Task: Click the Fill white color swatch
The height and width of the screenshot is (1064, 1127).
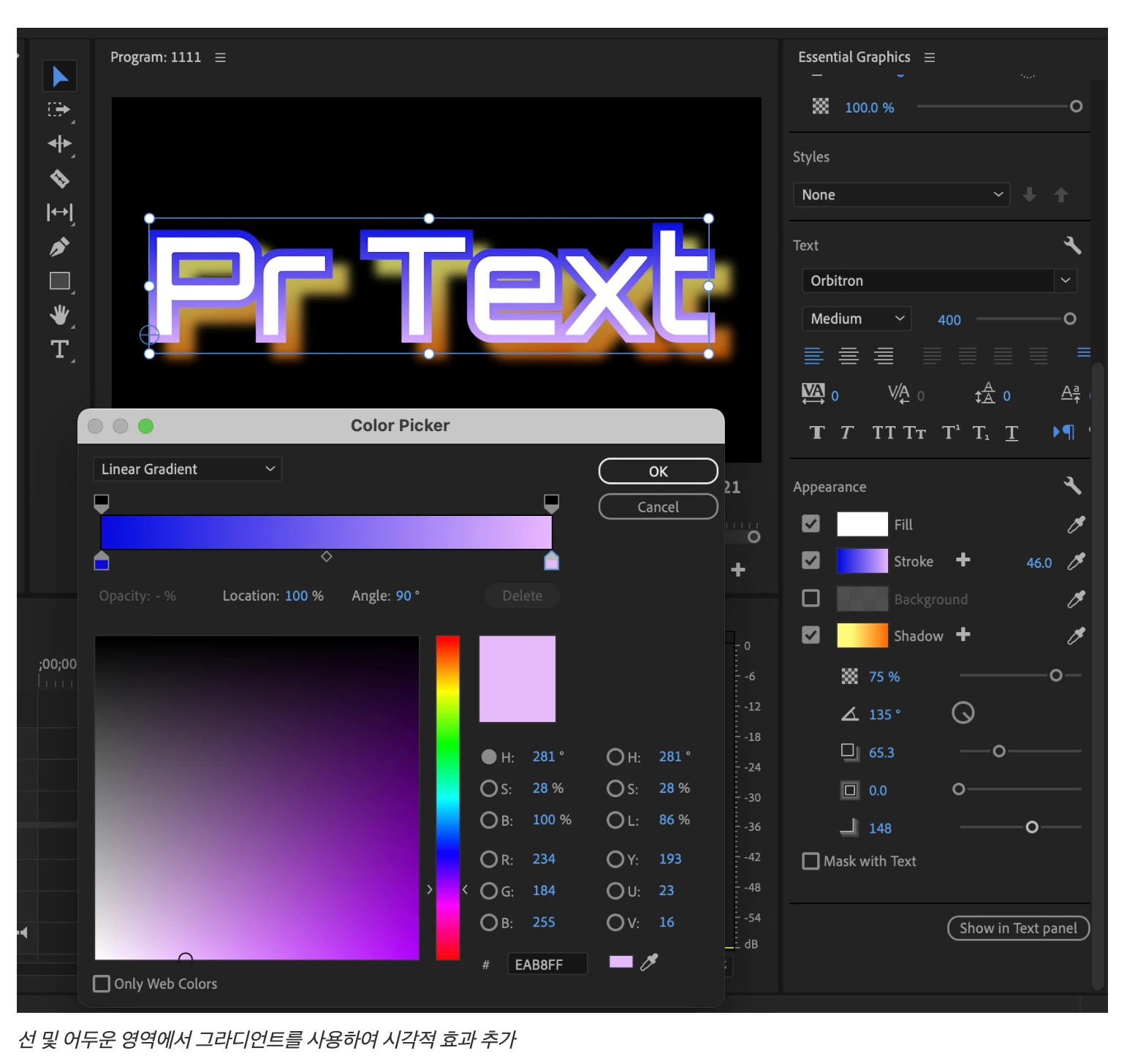Action: pos(862,524)
